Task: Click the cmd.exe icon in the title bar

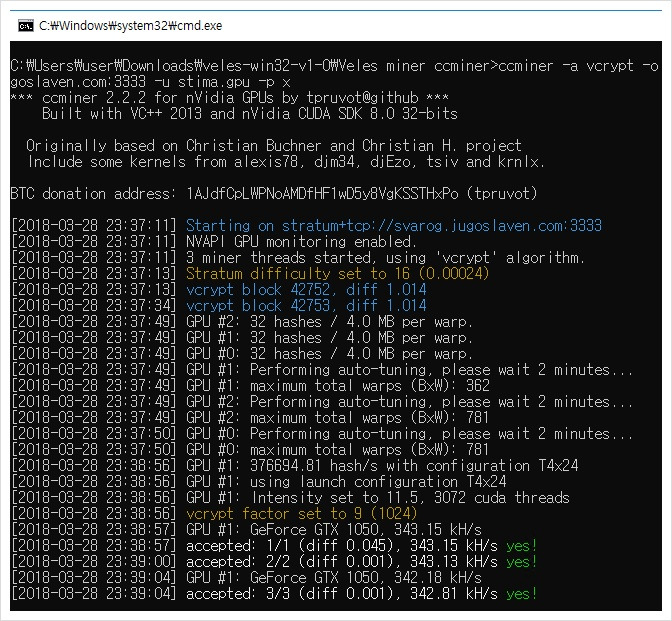Action: pos(26,26)
